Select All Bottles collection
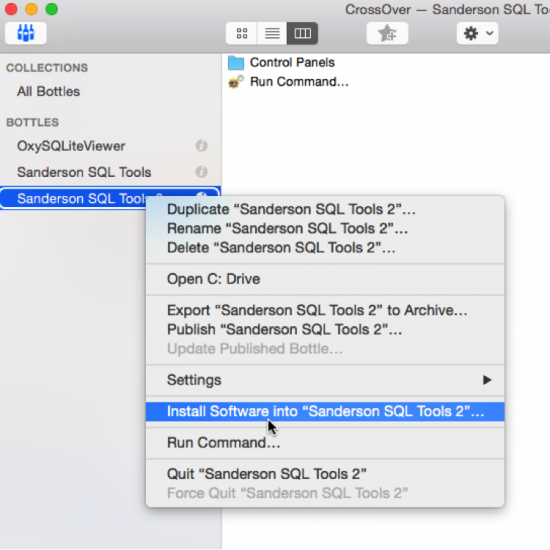 [48, 92]
